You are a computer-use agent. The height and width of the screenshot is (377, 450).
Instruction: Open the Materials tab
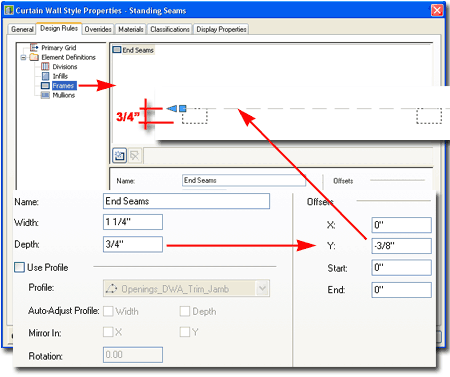point(131,29)
